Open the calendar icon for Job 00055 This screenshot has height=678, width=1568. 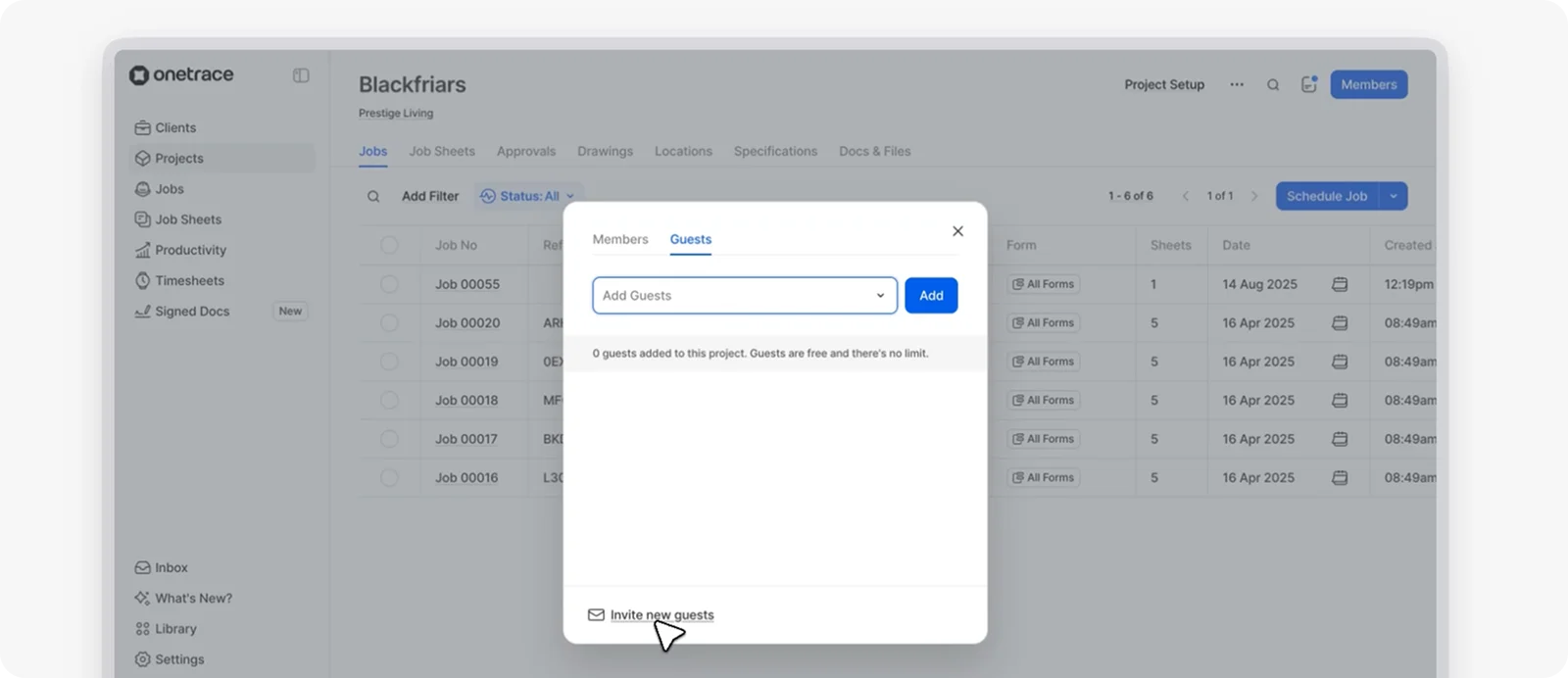click(1340, 284)
